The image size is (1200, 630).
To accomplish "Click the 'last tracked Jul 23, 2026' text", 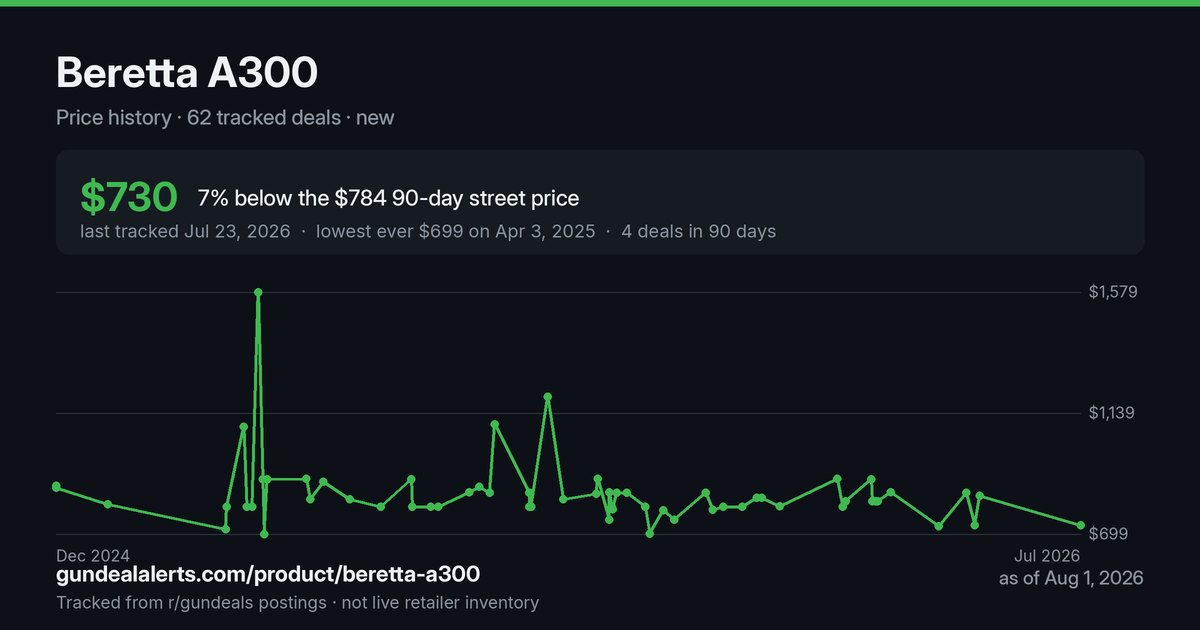I will click(185, 231).
